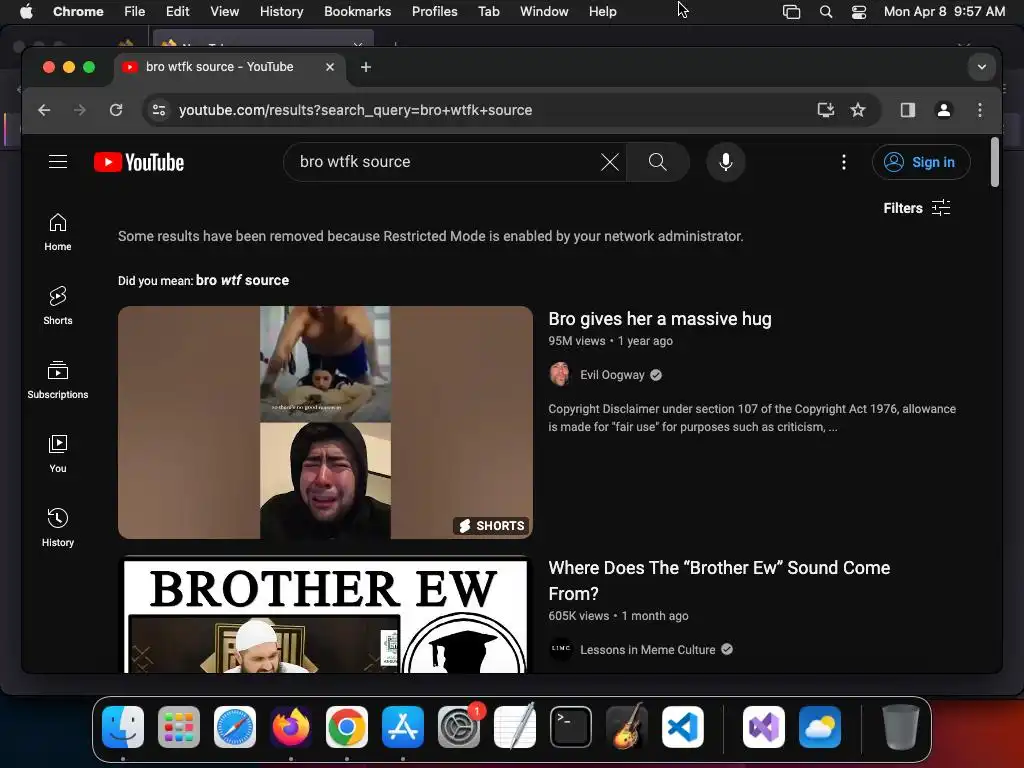The height and width of the screenshot is (768, 1024).
Task: Expand tab search chevron
Action: point(982,67)
